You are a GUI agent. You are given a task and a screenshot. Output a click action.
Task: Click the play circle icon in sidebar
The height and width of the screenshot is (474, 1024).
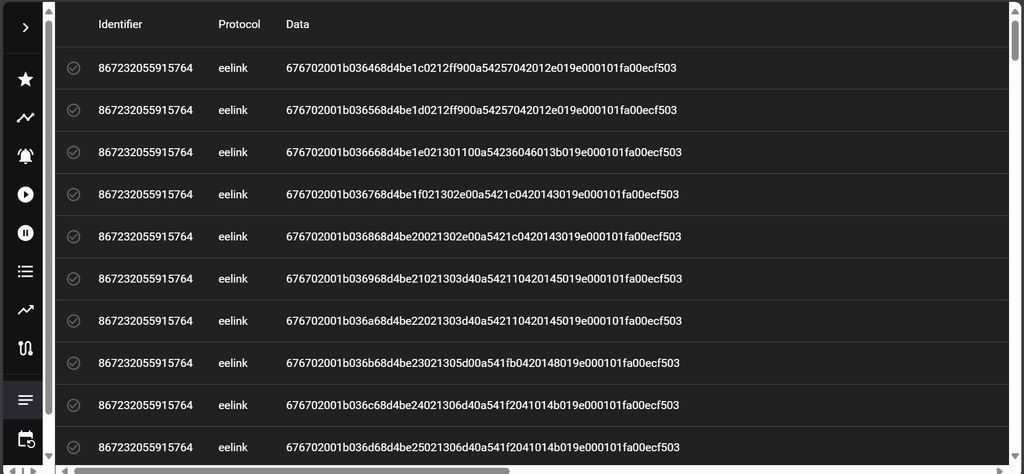(26, 195)
